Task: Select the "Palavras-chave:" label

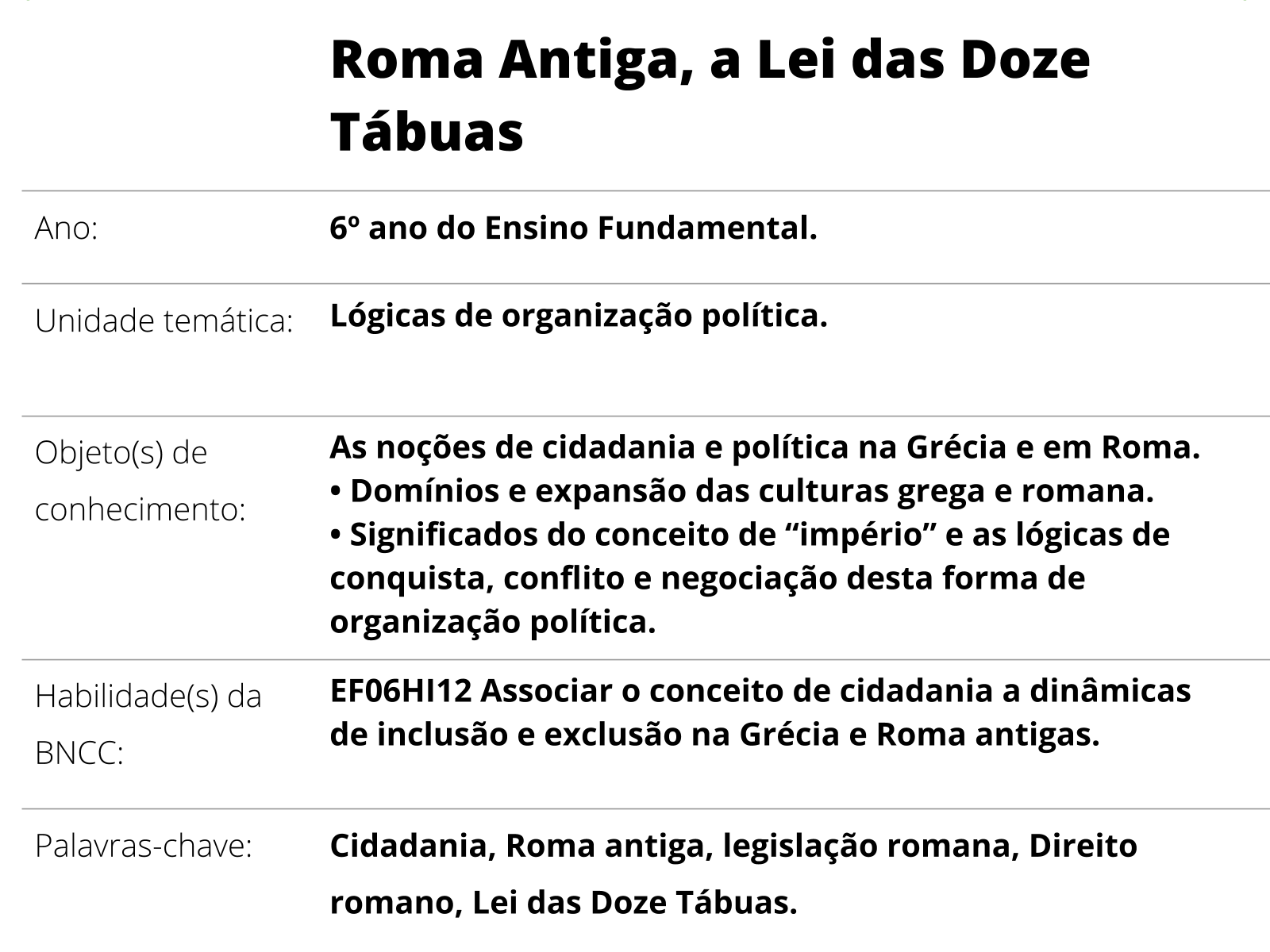Action: pyautogui.click(x=143, y=846)
